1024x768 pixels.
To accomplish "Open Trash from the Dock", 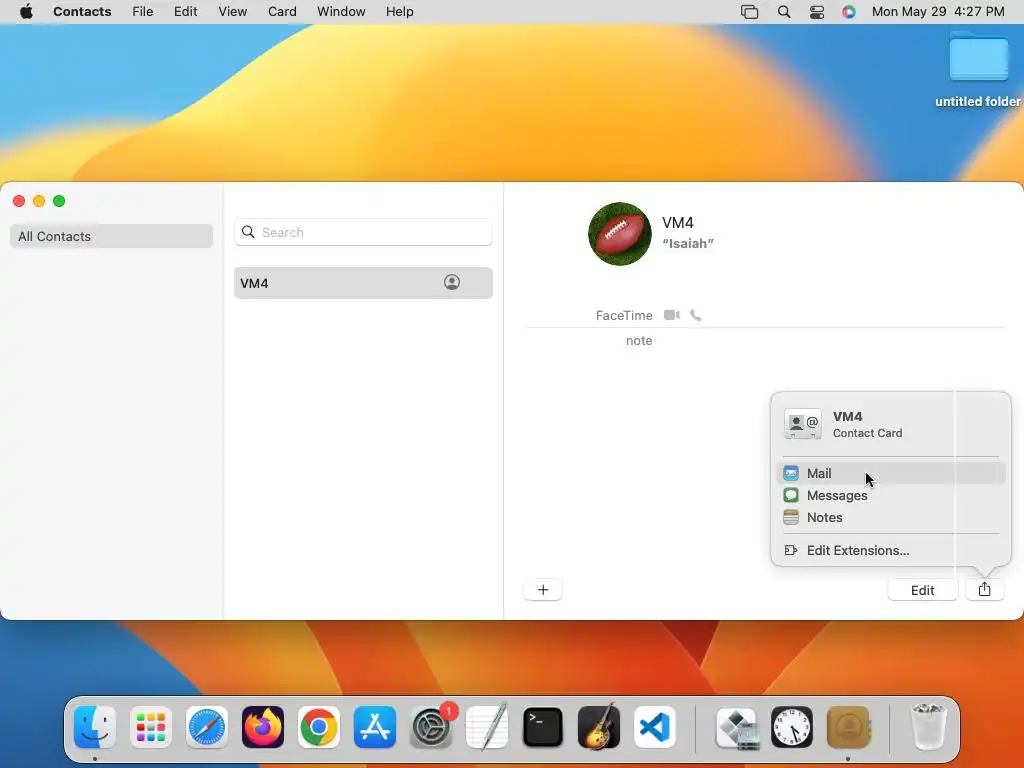I will click(928, 727).
